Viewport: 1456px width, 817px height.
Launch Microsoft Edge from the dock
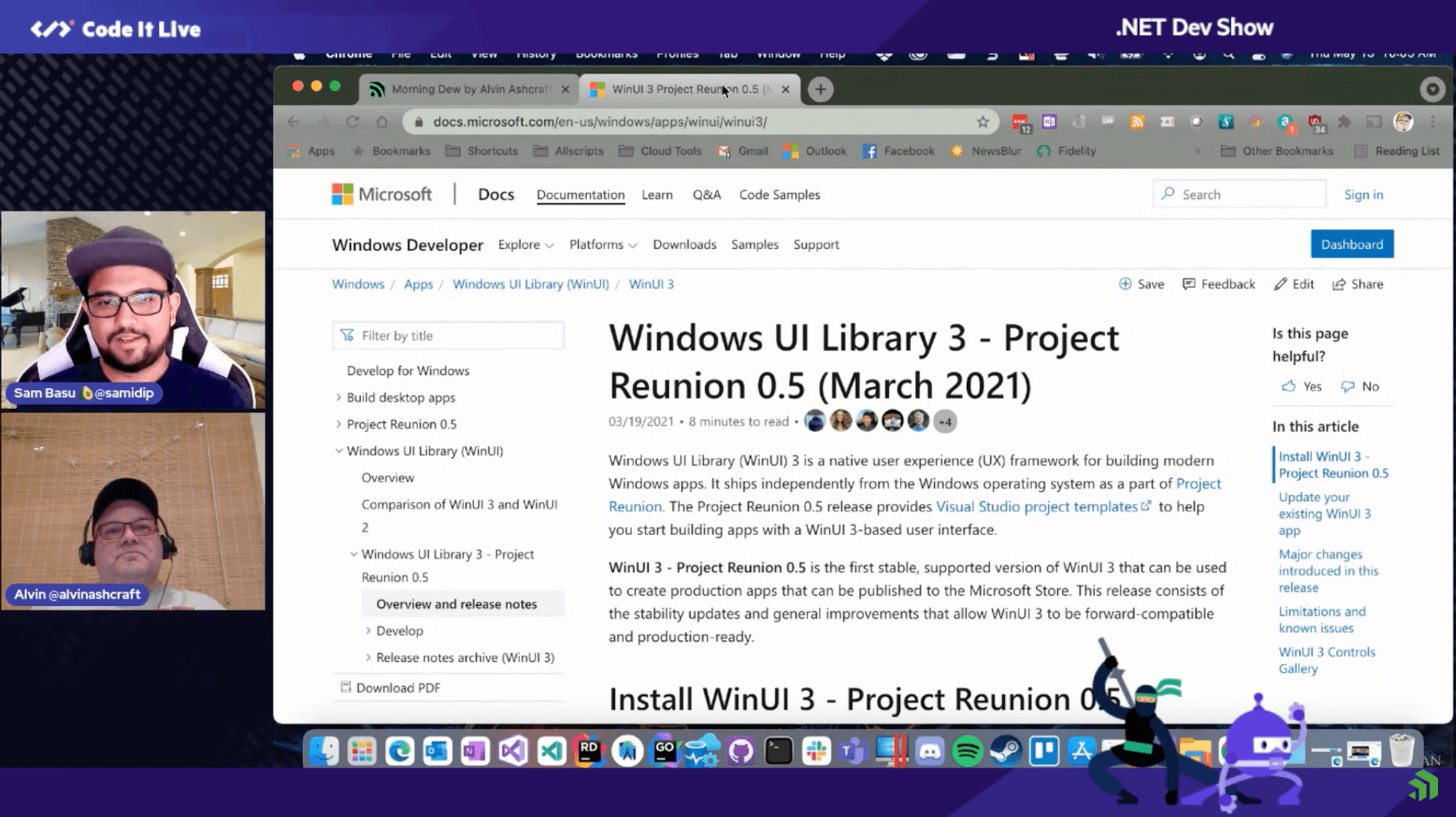[399, 750]
